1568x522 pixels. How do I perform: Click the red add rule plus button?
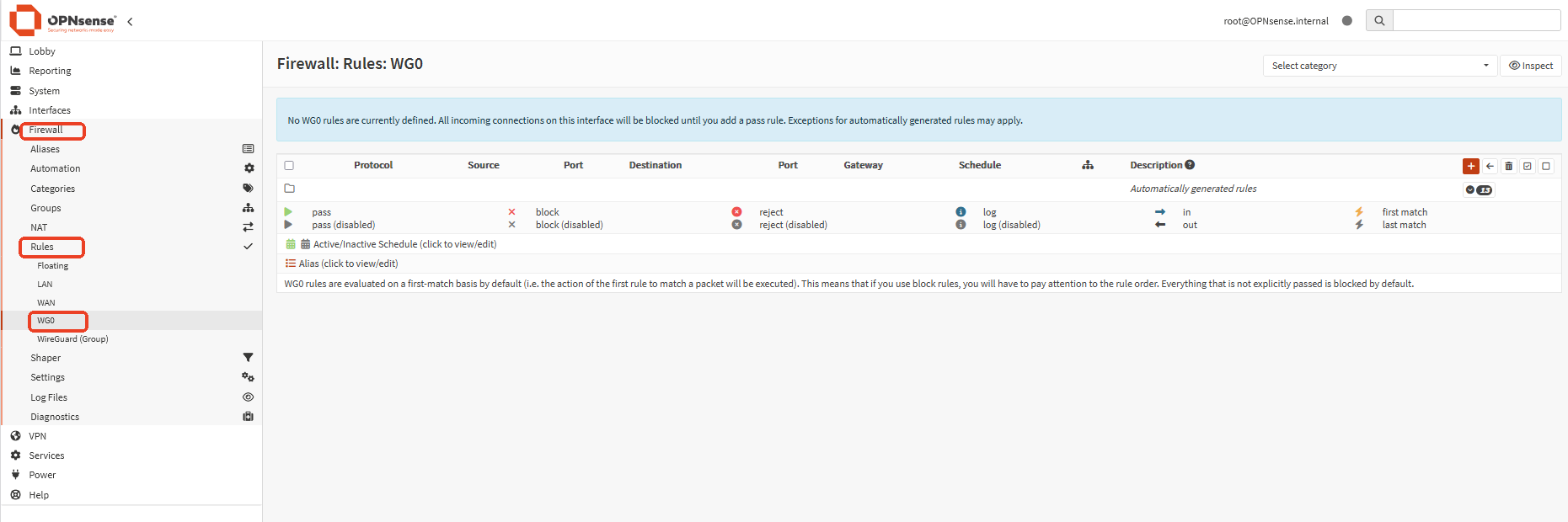1470,166
